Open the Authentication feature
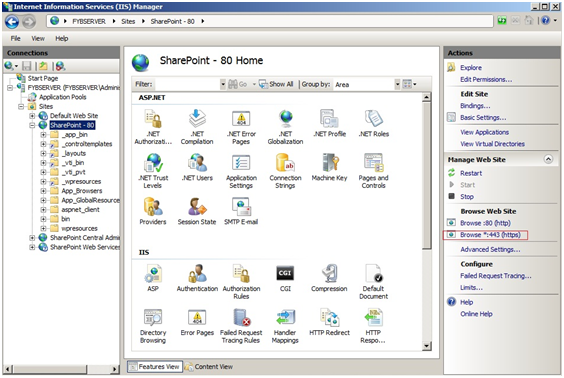 pyautogui.click(x=197, y=278)
